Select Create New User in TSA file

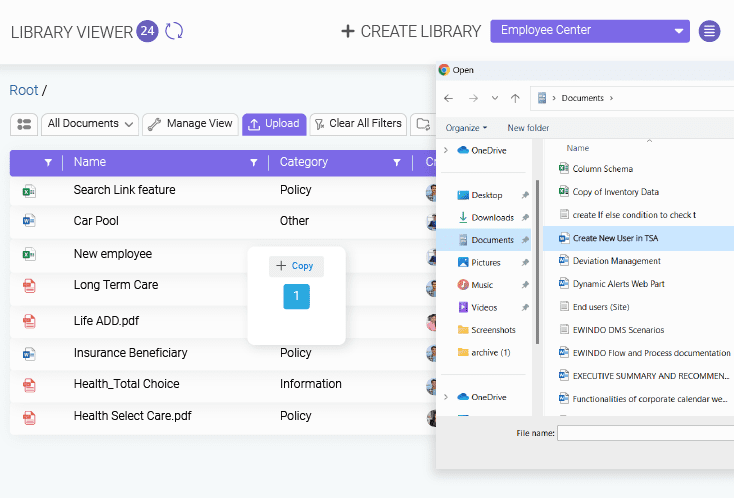pyautogui.click(x=639, y=238)
